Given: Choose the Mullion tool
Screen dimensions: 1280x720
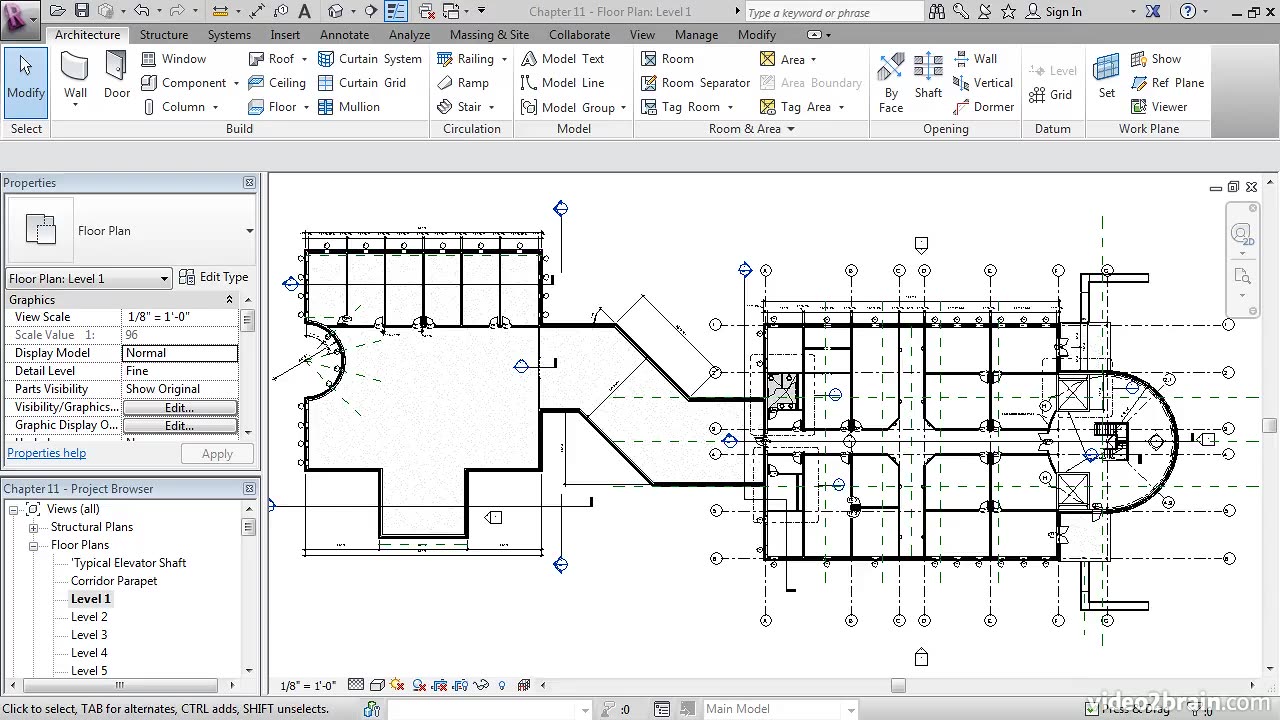Looking at the screenshot, I should coord(349,107).
